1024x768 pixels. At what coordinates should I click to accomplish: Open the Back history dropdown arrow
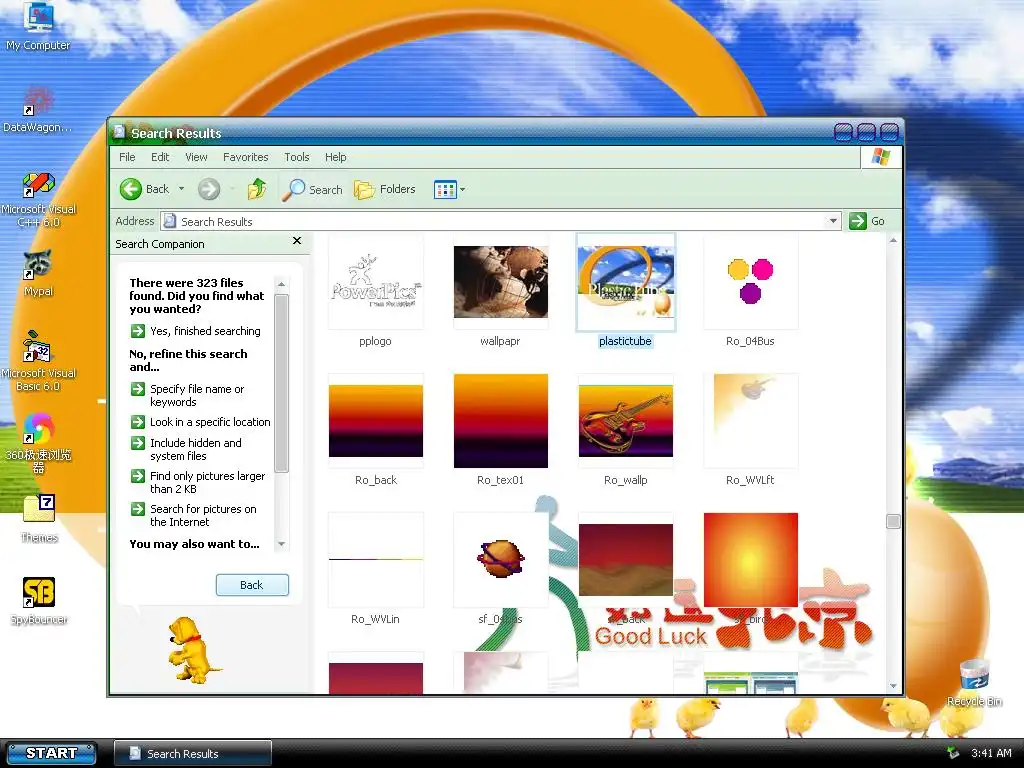(x=182, y=189)
